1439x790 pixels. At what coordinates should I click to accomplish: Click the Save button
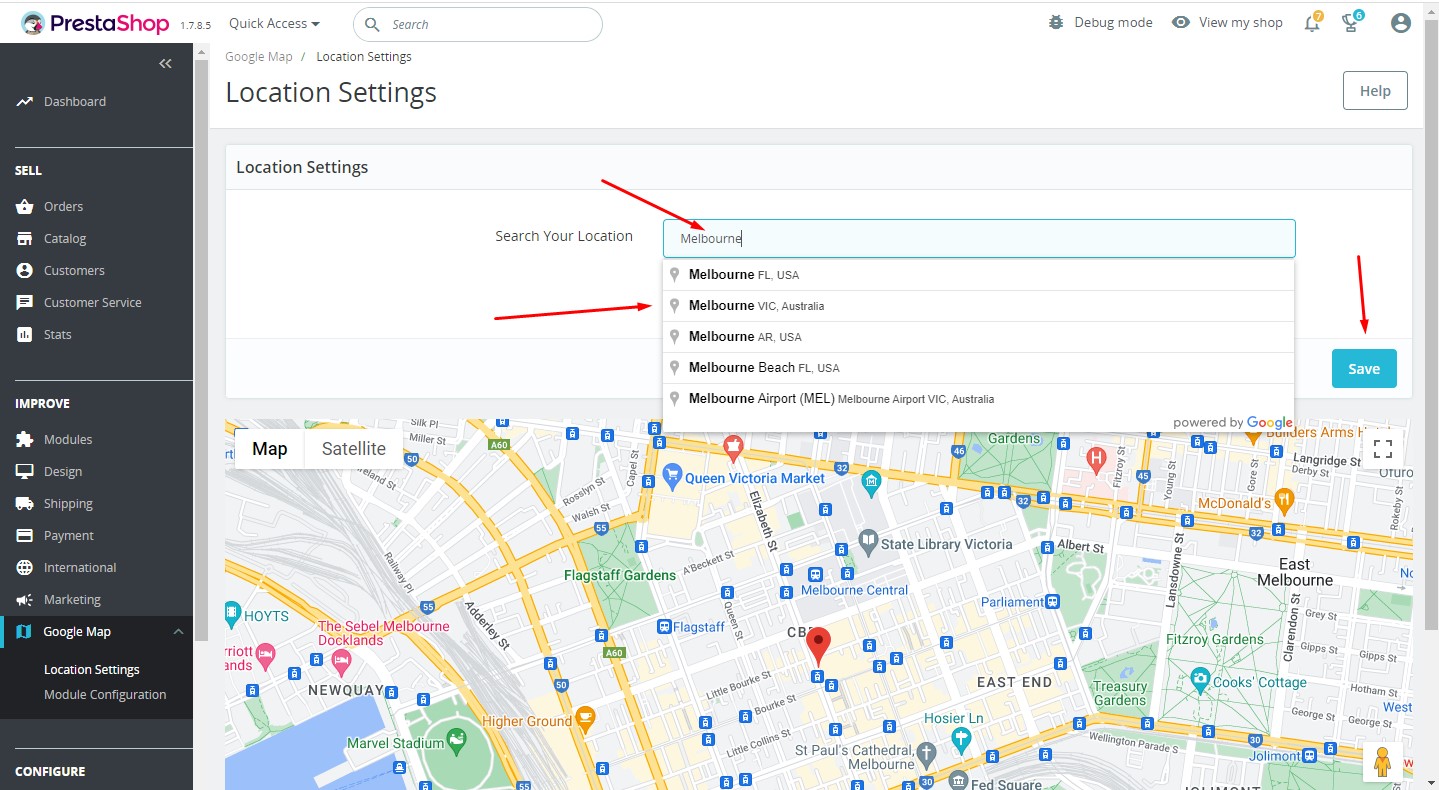[x=1364, y=368]
